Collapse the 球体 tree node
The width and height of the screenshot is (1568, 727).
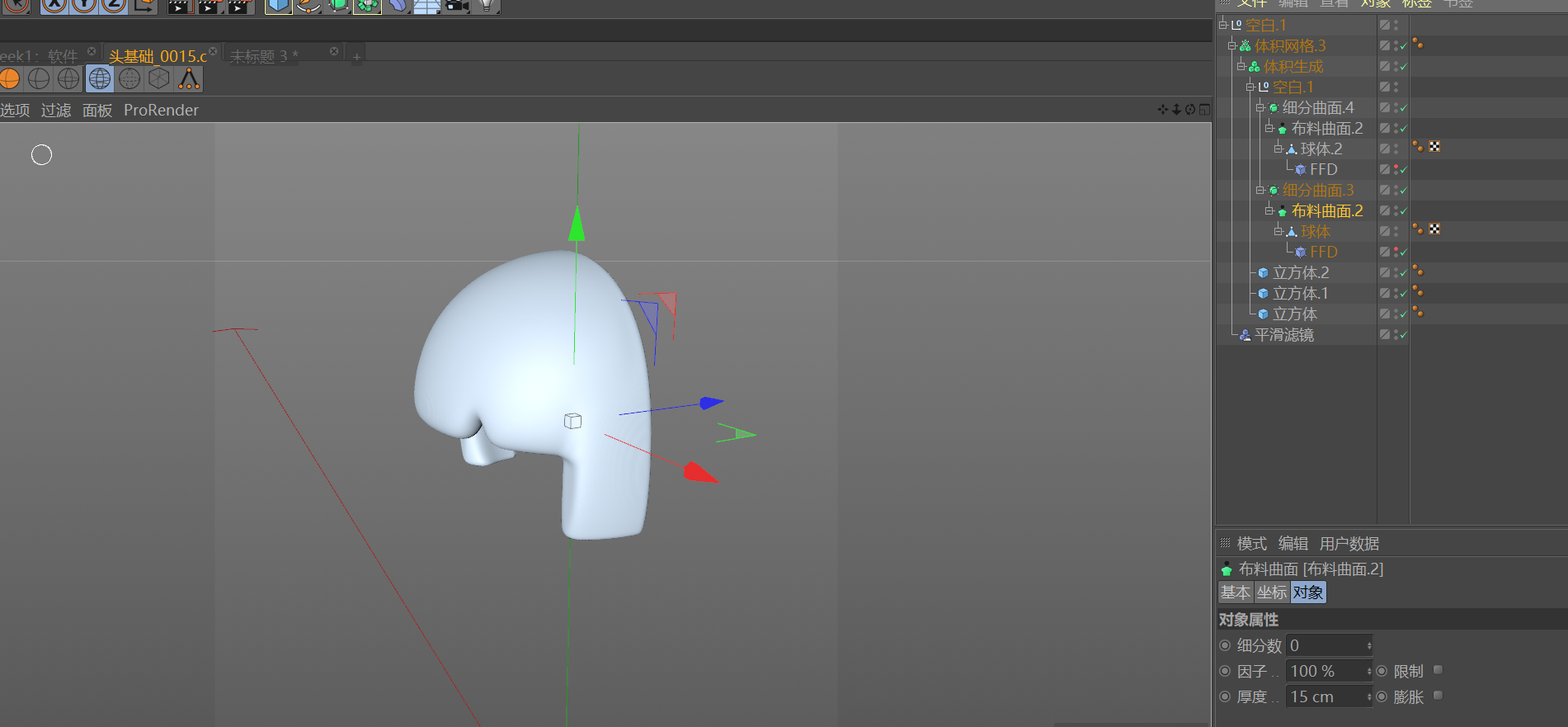(x=1278, y=231)
